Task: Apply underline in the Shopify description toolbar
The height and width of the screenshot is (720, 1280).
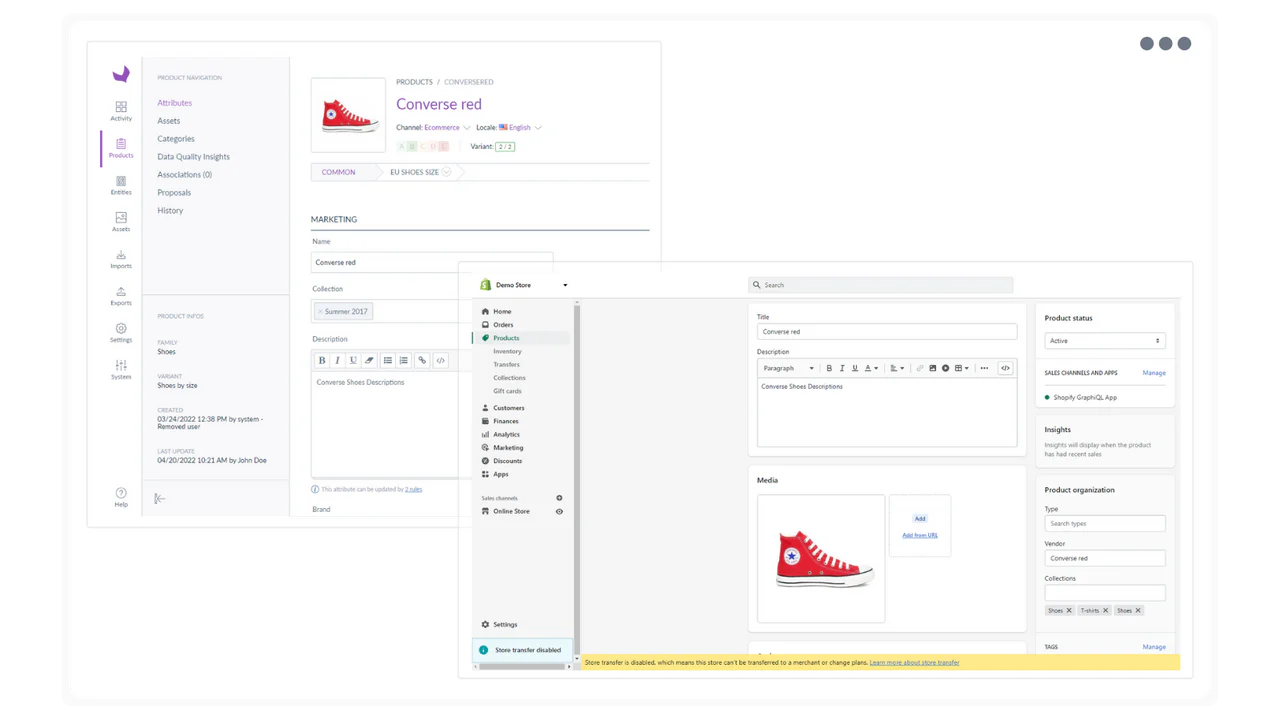Action: click(855, 368)
